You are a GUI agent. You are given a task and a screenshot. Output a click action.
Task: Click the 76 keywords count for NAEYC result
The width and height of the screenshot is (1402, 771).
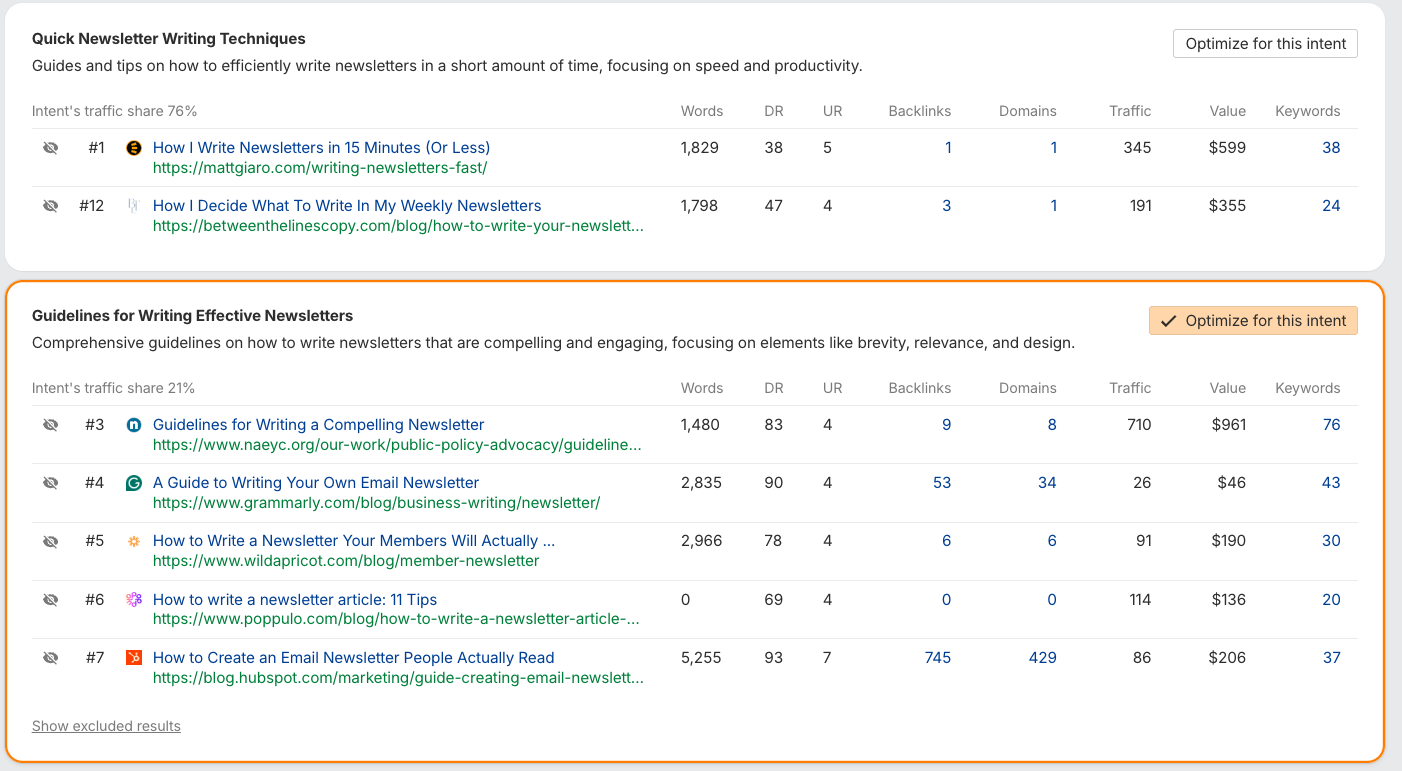(x=1331, y=424)
